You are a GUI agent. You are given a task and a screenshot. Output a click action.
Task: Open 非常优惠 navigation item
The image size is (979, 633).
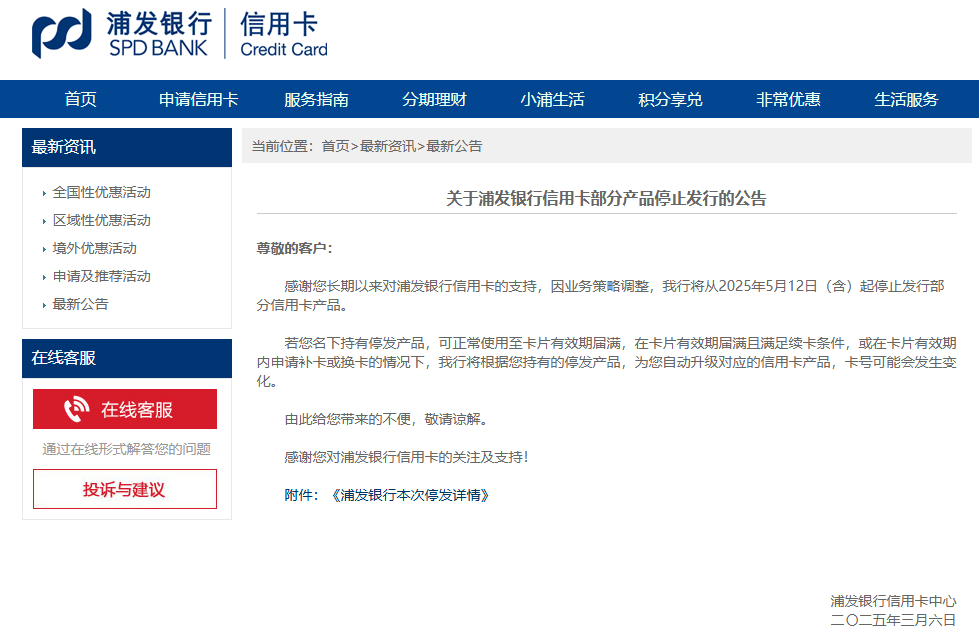click(788, 99)
